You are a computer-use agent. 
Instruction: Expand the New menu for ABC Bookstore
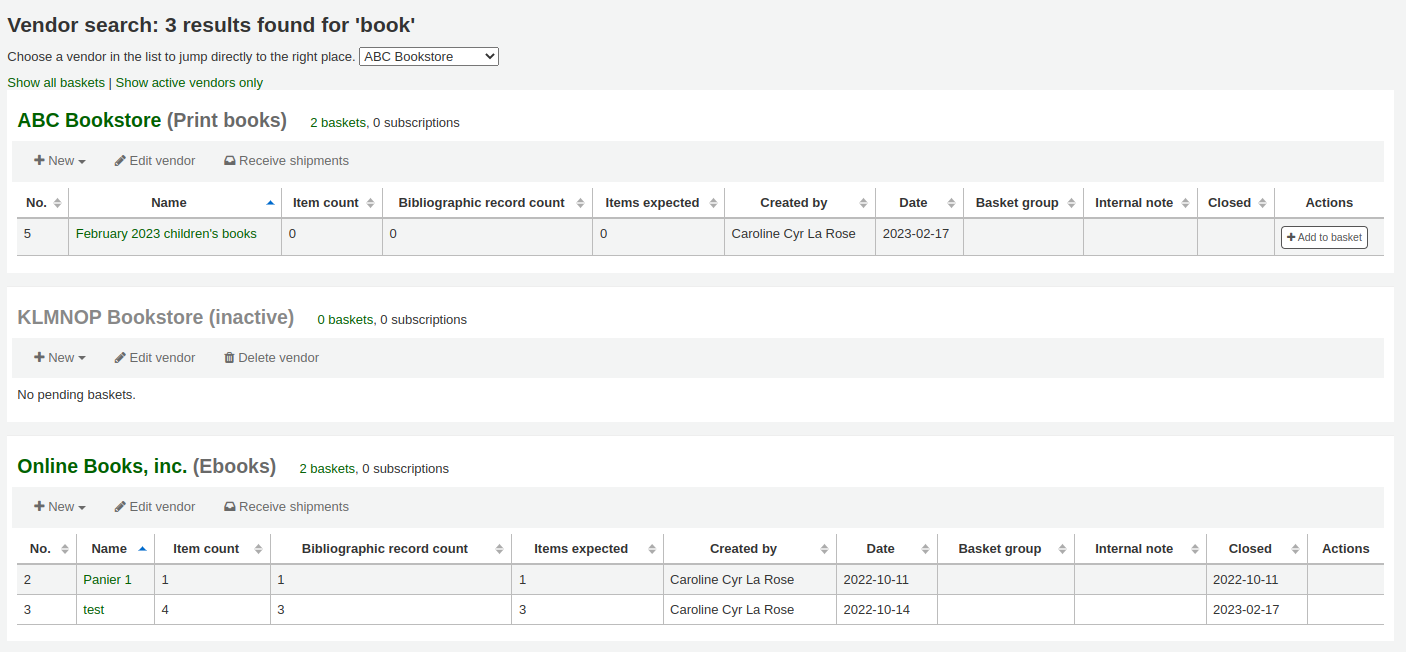[60, 161]
